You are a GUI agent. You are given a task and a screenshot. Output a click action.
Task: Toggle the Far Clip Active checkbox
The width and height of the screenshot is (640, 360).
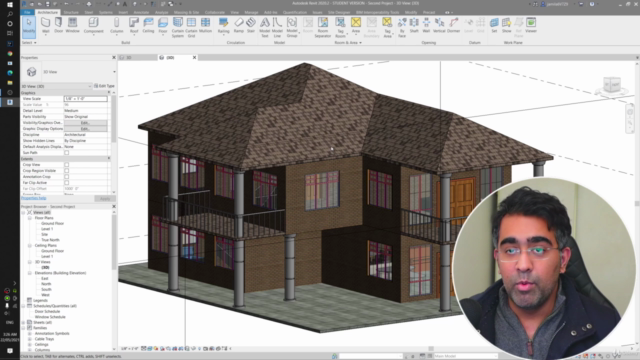point(67,183)
